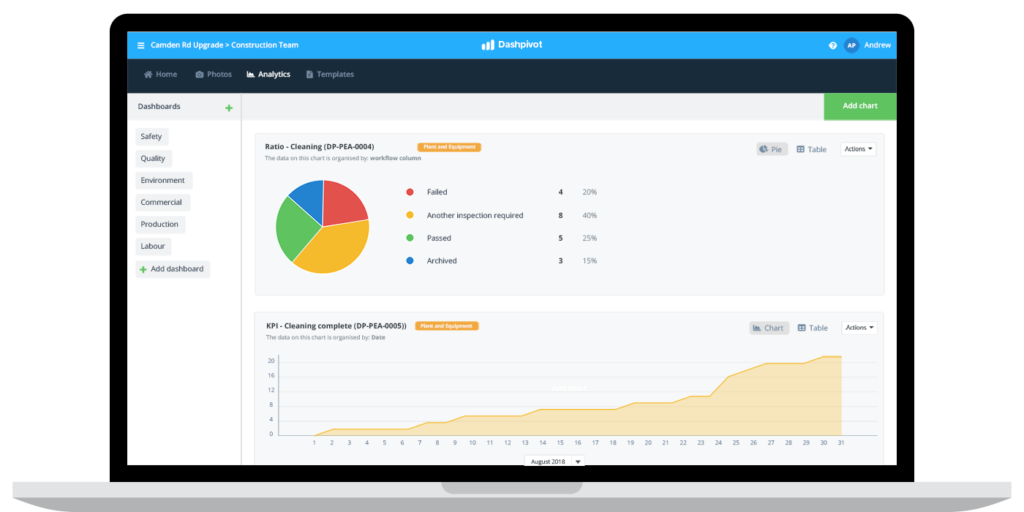Image resolution: width=1024 pixels, height=512 pixels.
Task: Open Actions dropdown for Ratio chart
Action: click(x=858, y=149)
